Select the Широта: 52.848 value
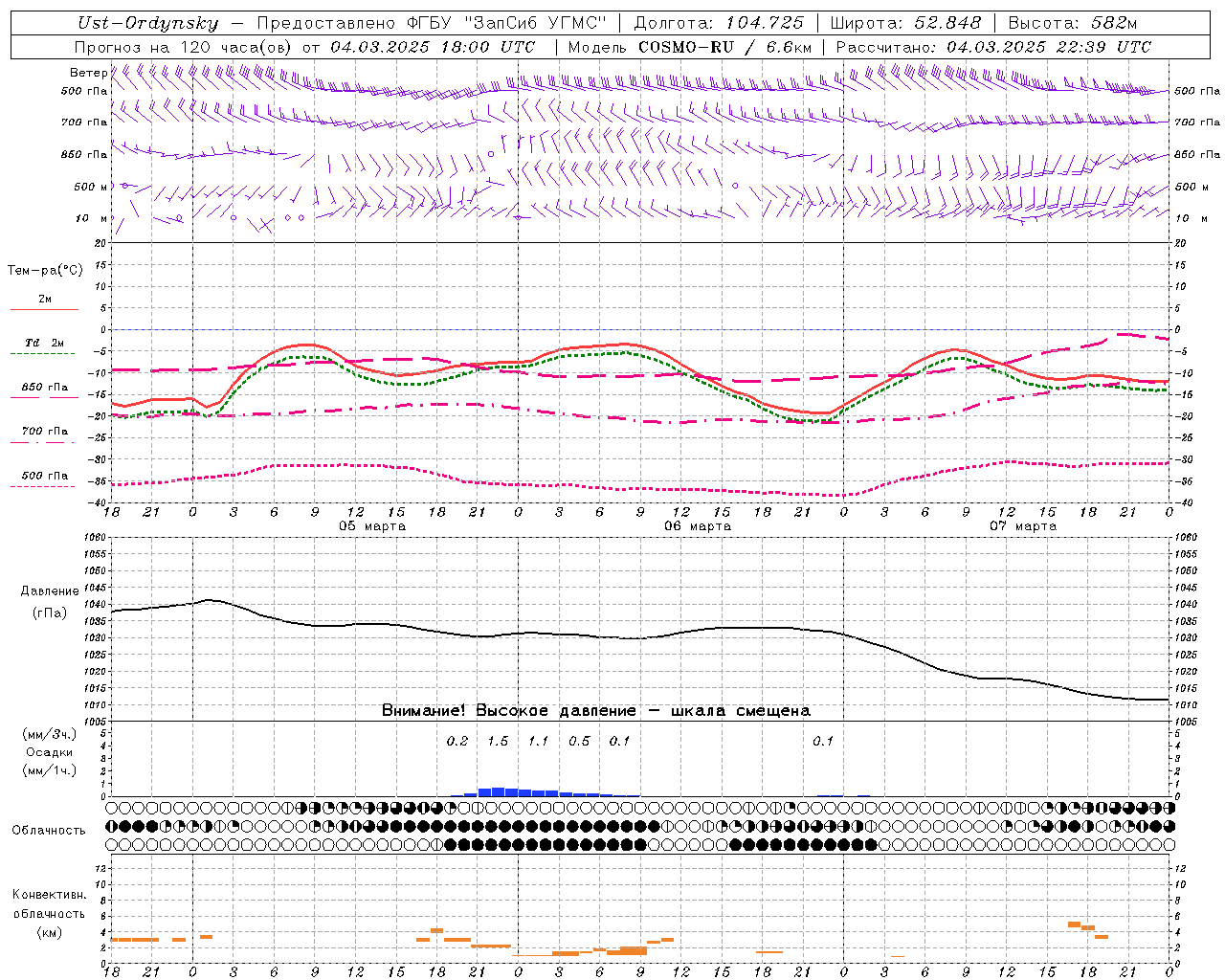 (x=905, y=23)
